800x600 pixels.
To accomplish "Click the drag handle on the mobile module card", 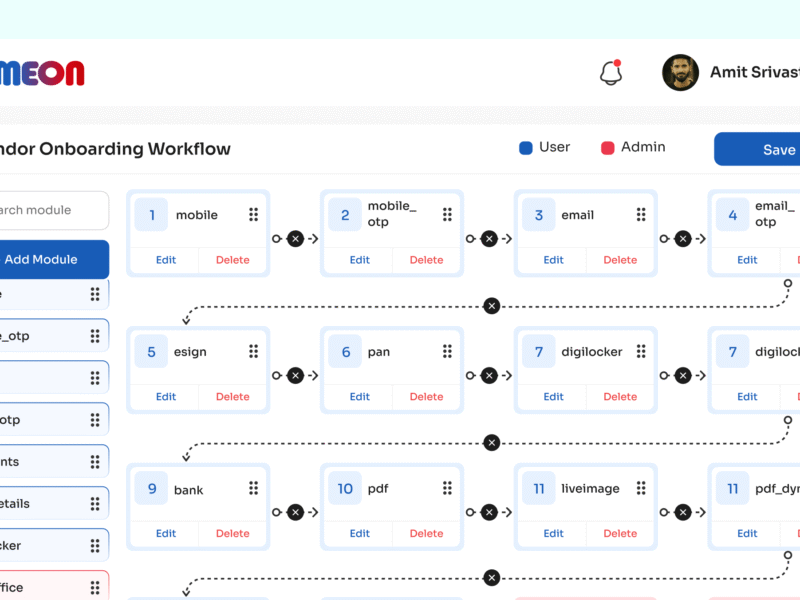I will (x=253, y=214).
